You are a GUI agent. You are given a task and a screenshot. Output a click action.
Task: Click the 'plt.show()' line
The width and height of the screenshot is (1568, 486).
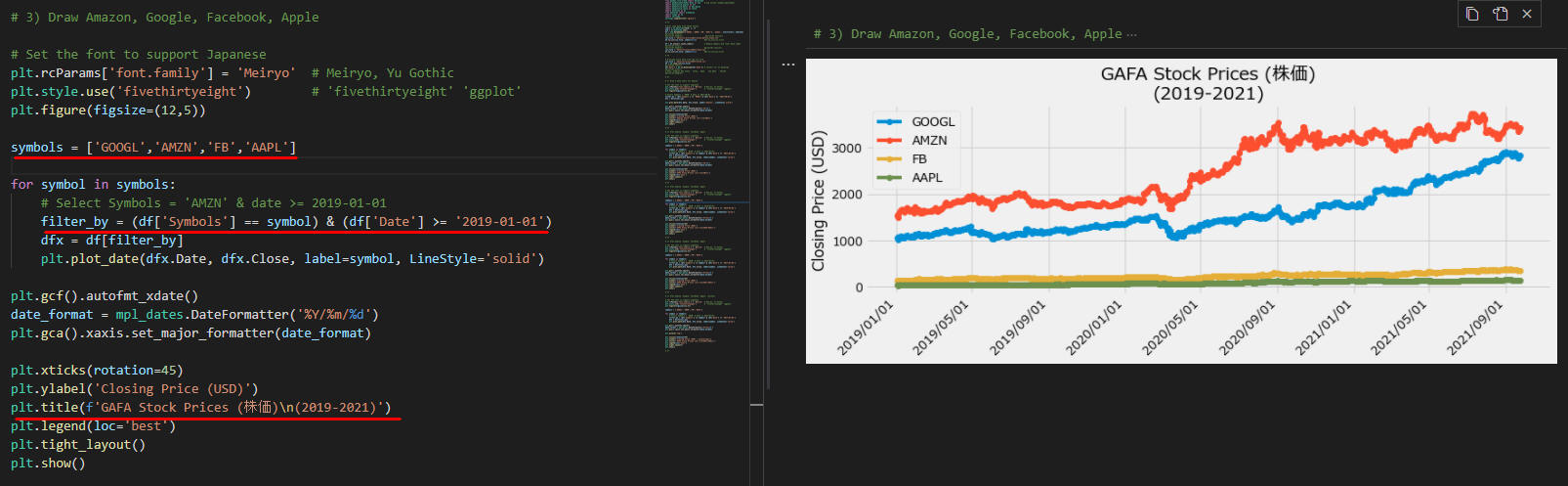click(48, 463)
